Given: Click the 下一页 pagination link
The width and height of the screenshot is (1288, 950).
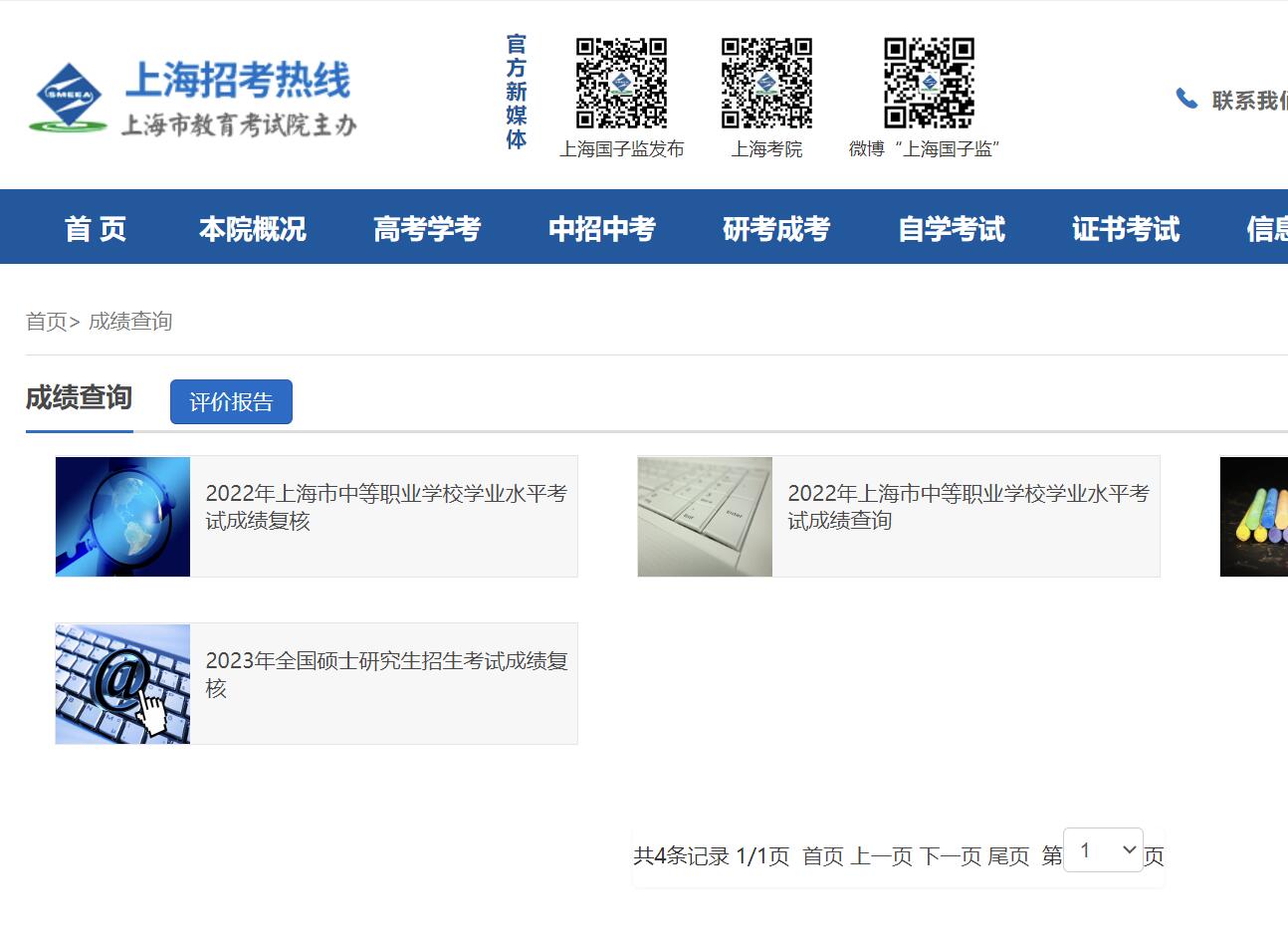Looking at the screenshot, I should 951,856.
